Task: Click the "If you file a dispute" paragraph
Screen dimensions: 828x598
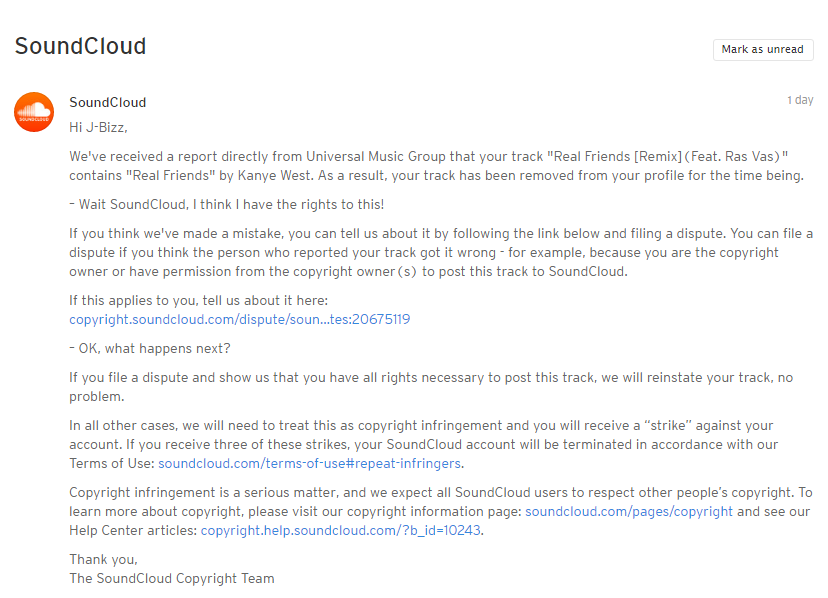Action: click(430, 387)
